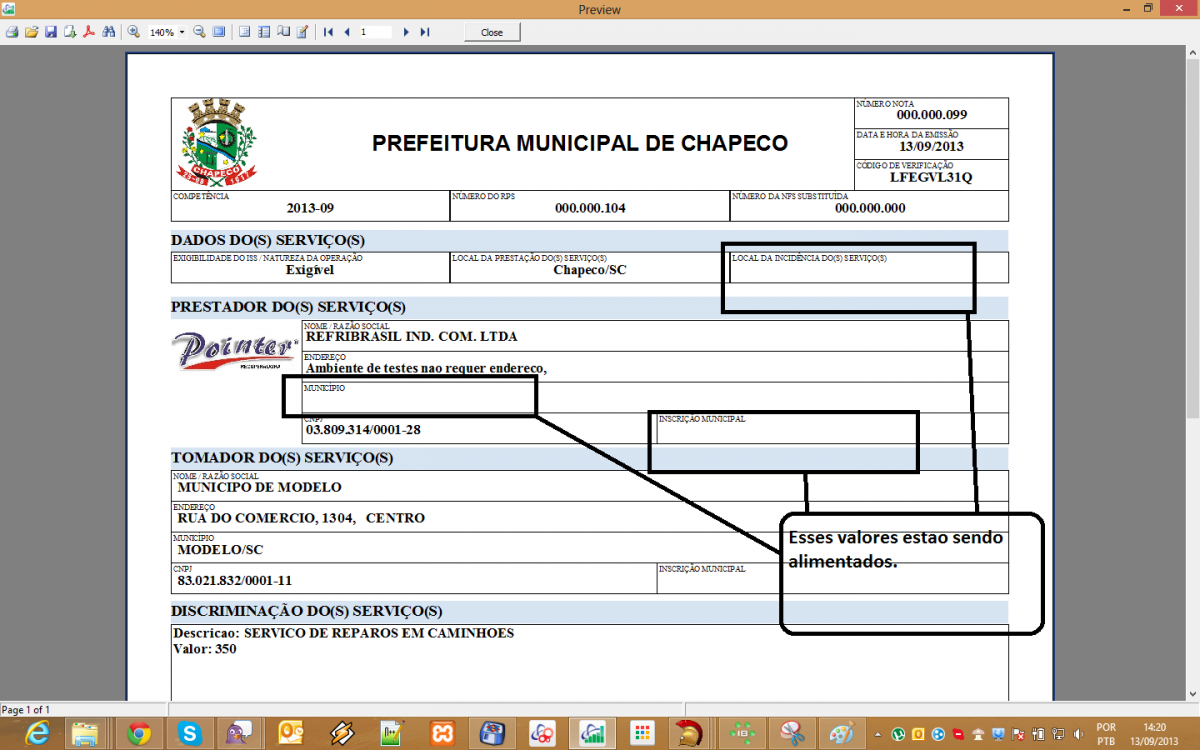This screenshot has height=750, width=1200.
Task: Switch the POR PTB keyboard language
Action: (1106, 734)
